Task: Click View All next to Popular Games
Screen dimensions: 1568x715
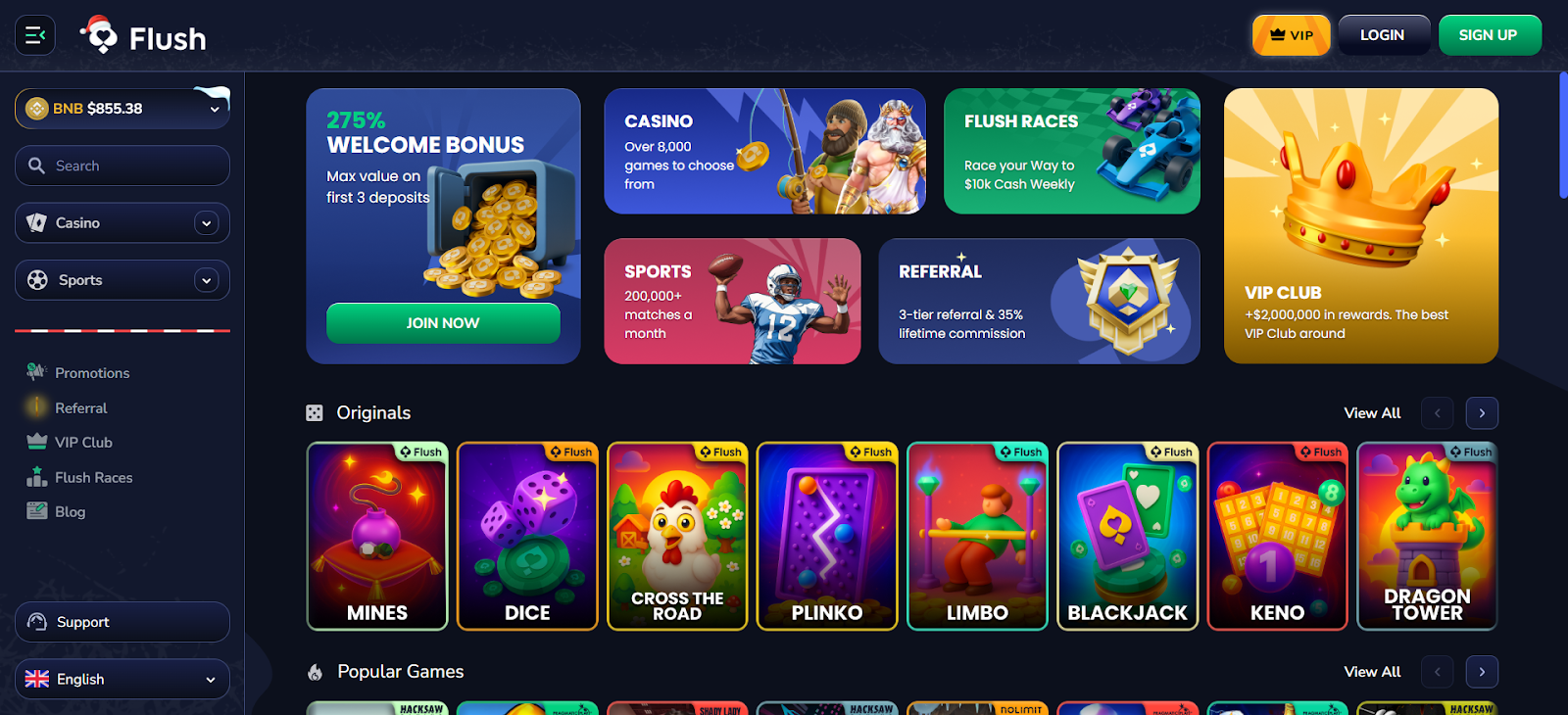Action: [1372, 672]
